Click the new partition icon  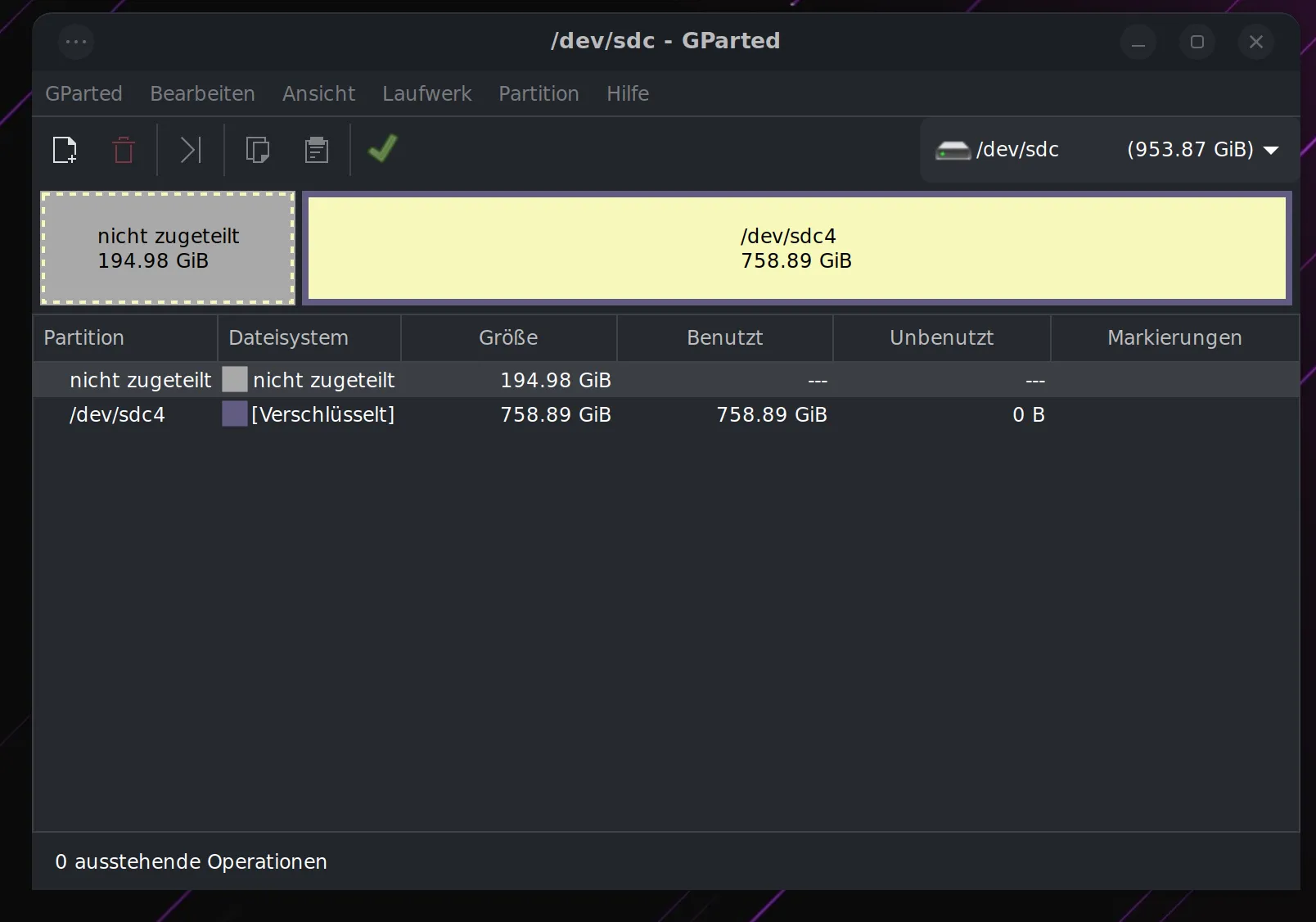[65, 150]
